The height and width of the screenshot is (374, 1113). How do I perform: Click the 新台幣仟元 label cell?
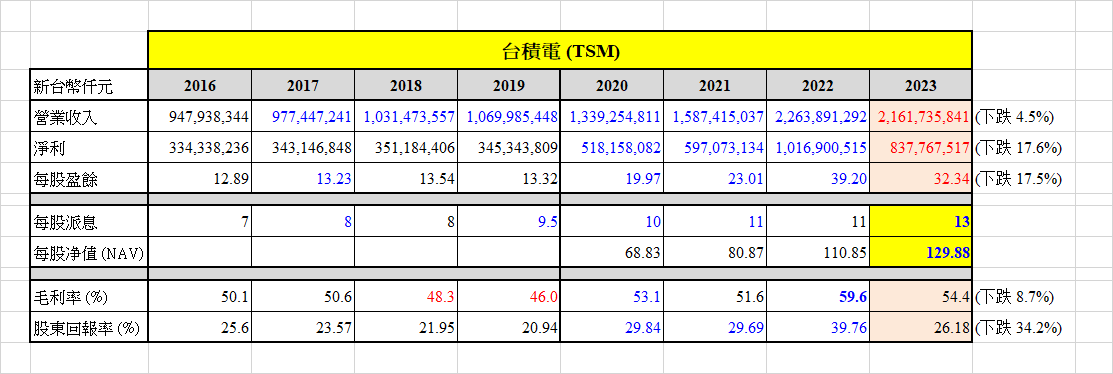89,86
